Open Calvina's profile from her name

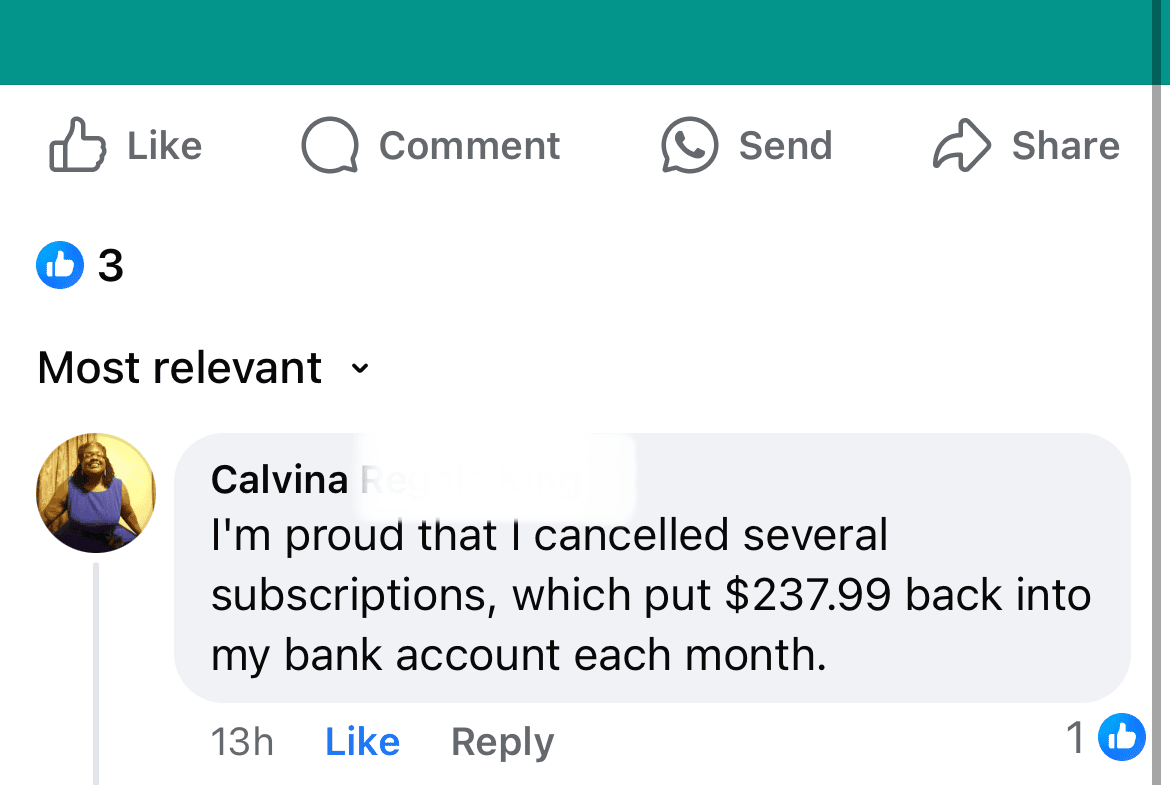coord(280,480)
